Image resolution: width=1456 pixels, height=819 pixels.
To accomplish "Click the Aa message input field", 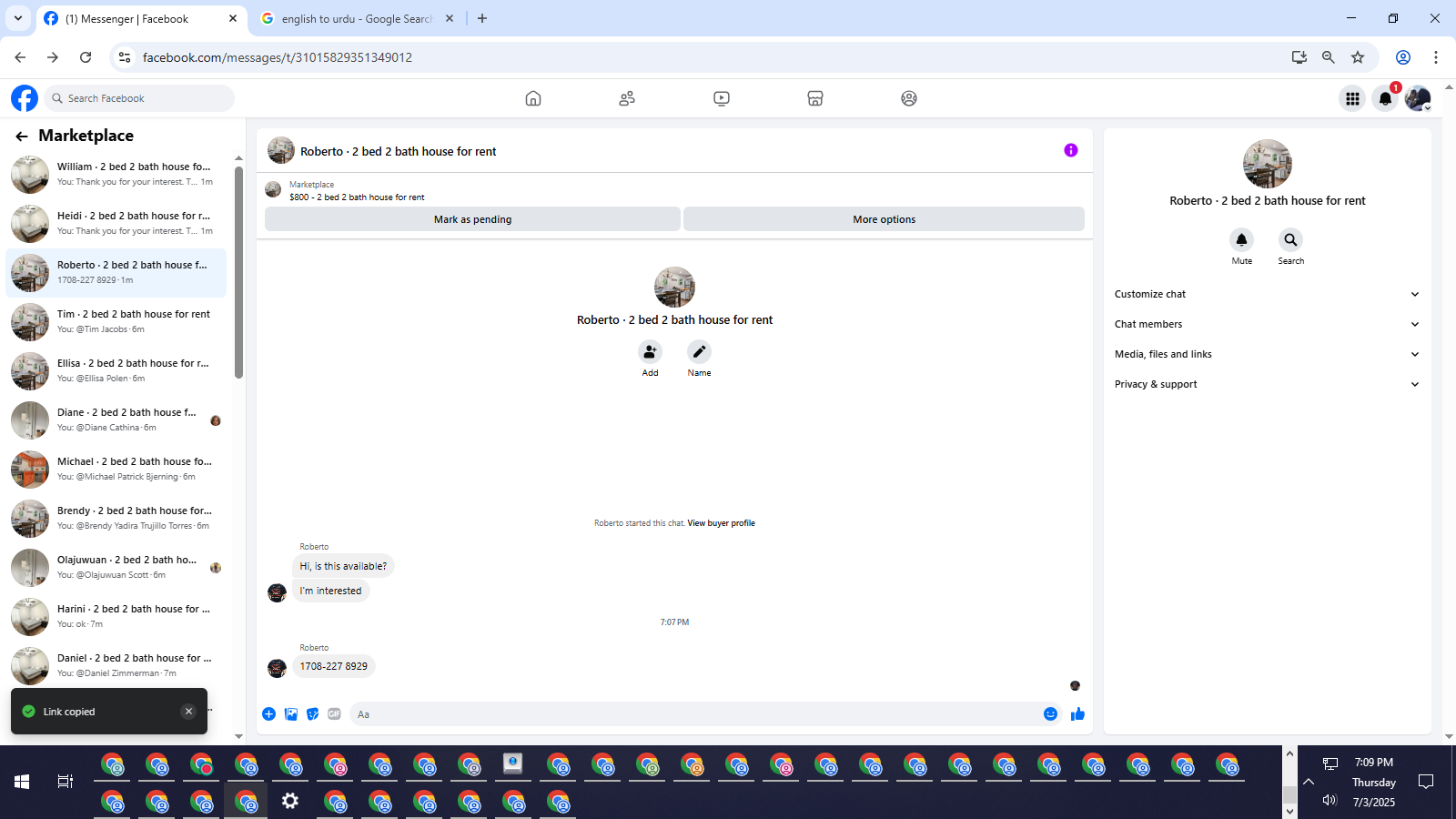I will click(x=696, y=714).
